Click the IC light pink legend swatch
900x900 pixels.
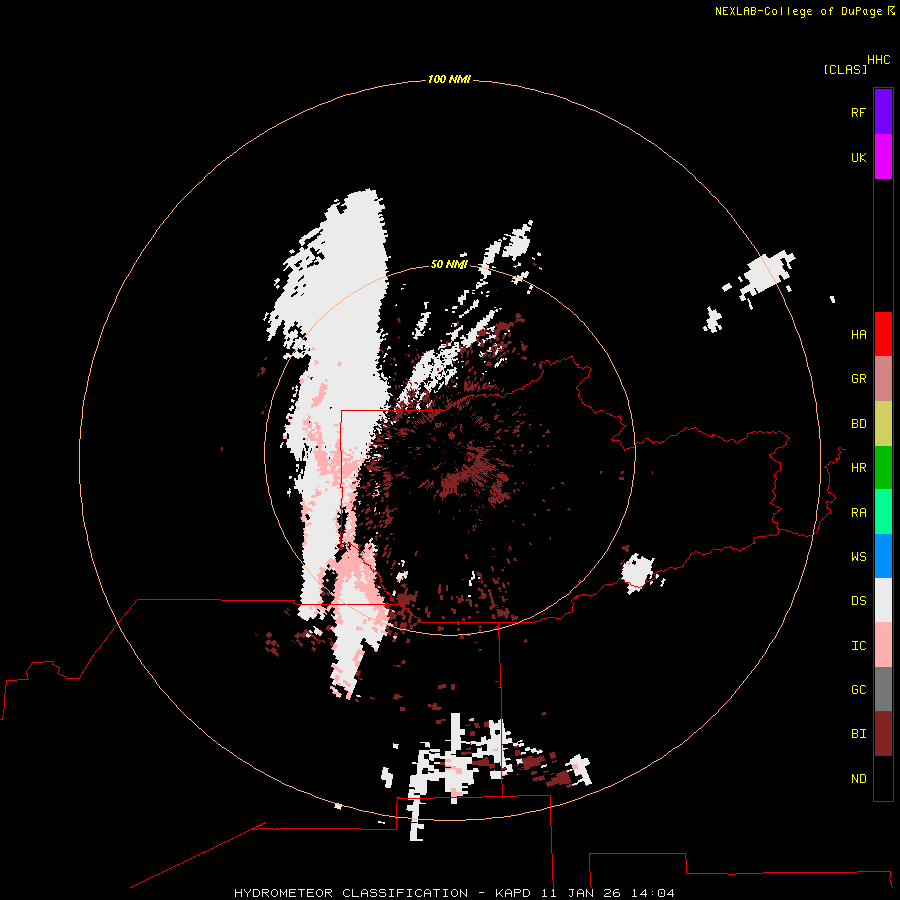[883, 645]
